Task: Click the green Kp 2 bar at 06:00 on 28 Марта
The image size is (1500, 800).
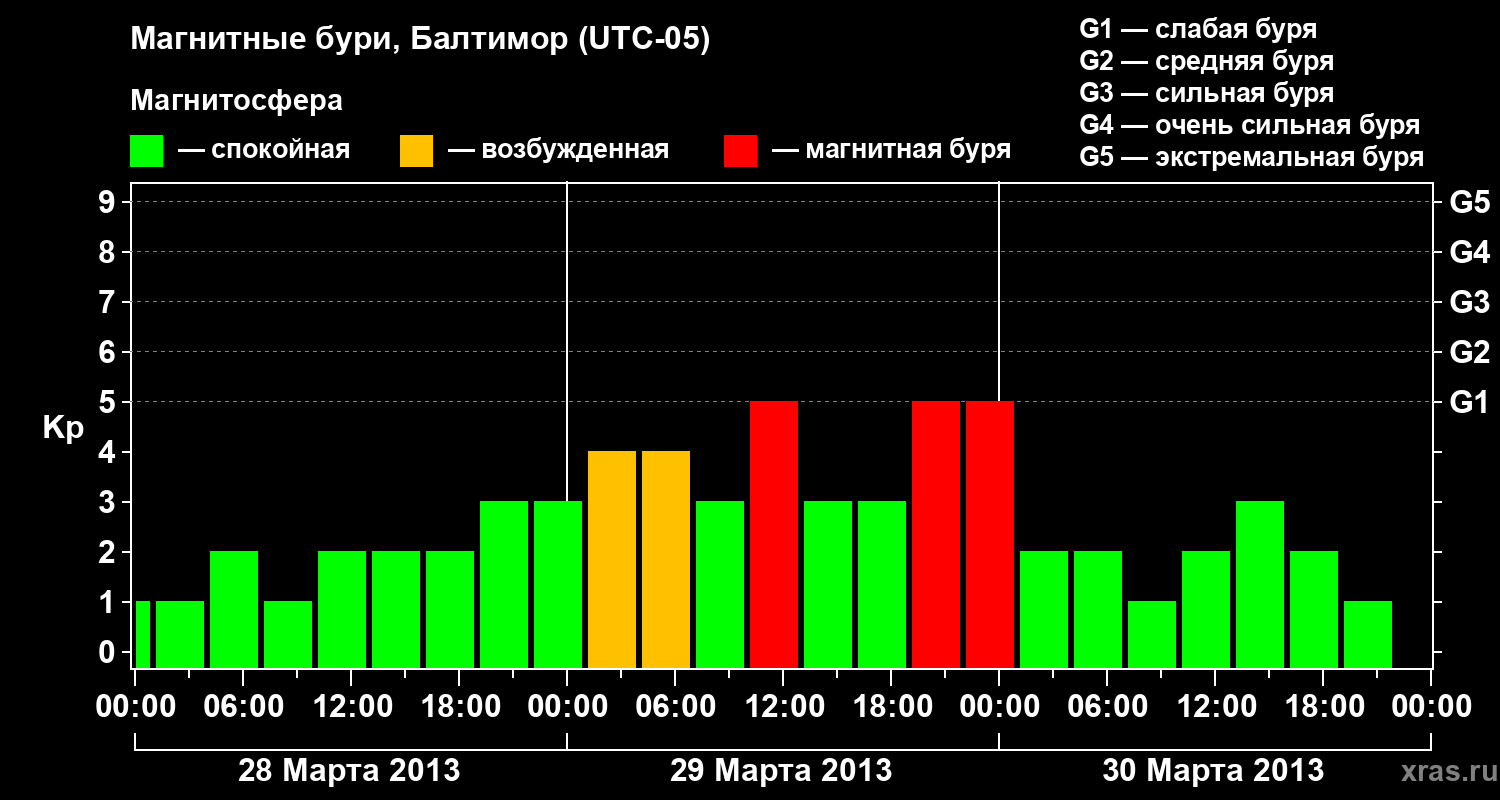Action: [234, 609]
